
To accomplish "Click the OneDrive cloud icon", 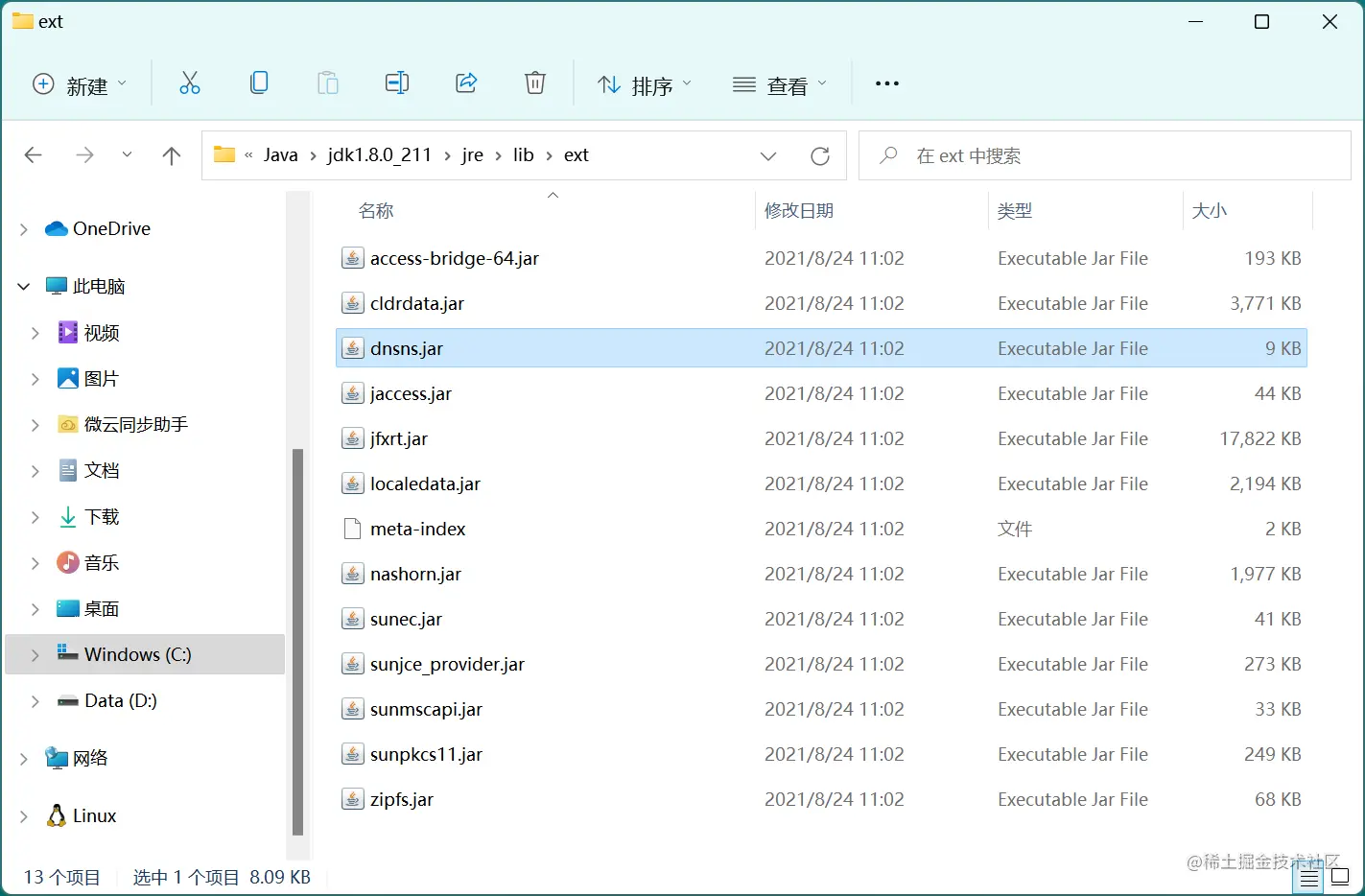I will pos(57,228).
